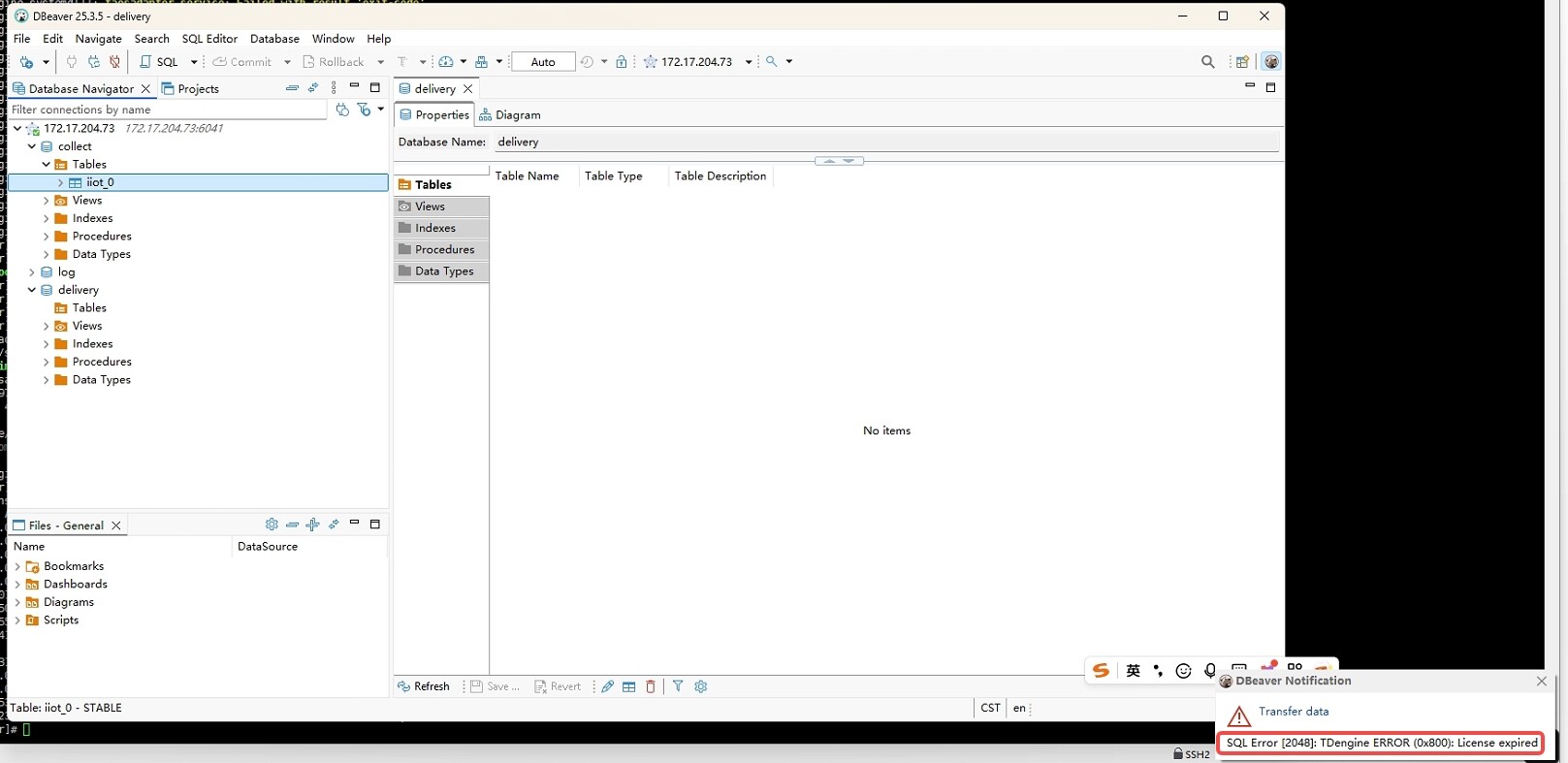This screenshot has height=763, width=1568.
Task: Collapse the collect database node
Action: click(32, 146)
